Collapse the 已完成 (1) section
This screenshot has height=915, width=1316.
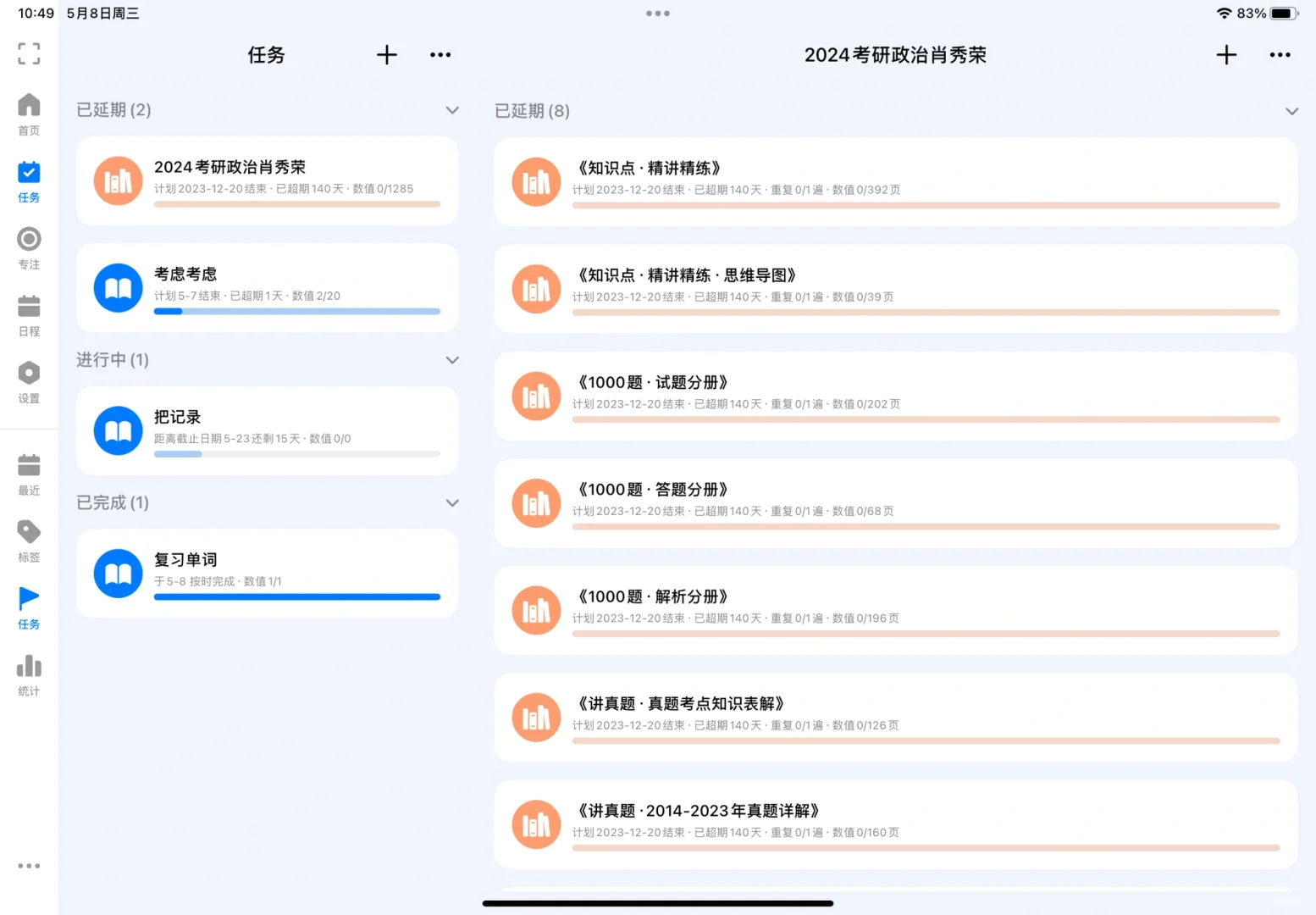click(x=452, y=502)
